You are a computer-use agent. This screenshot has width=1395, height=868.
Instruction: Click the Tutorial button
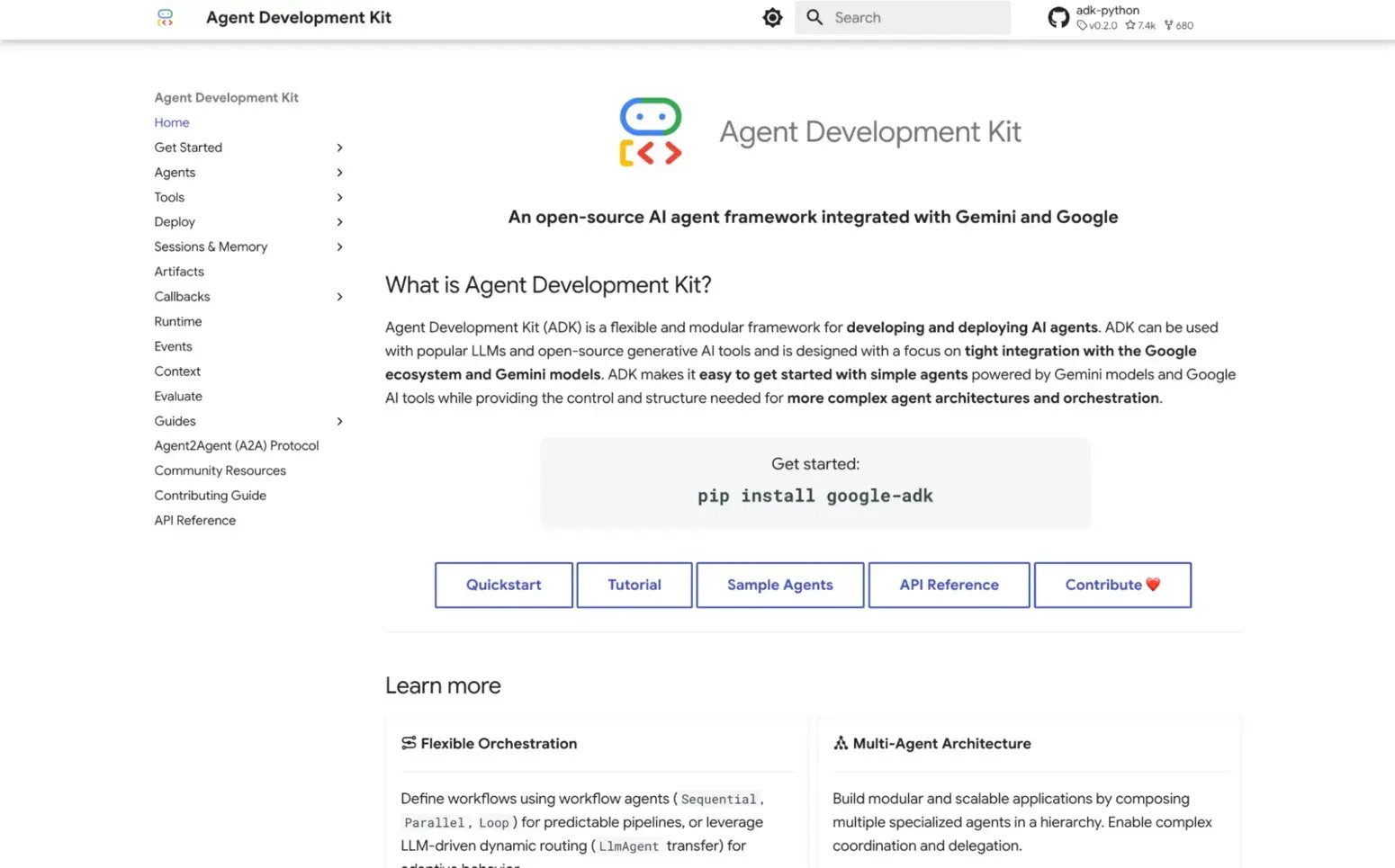click(x=634, y=585)
